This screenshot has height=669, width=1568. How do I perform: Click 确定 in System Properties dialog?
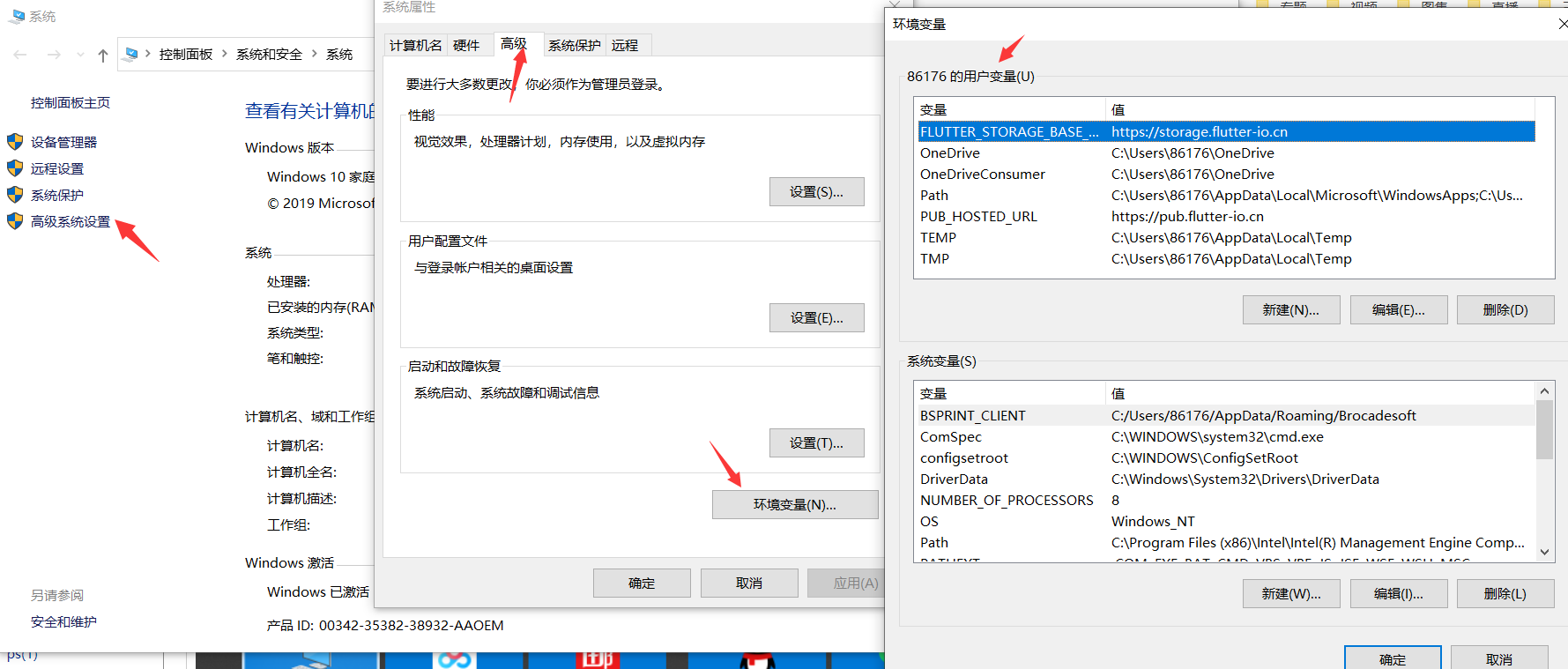[642, 583]
